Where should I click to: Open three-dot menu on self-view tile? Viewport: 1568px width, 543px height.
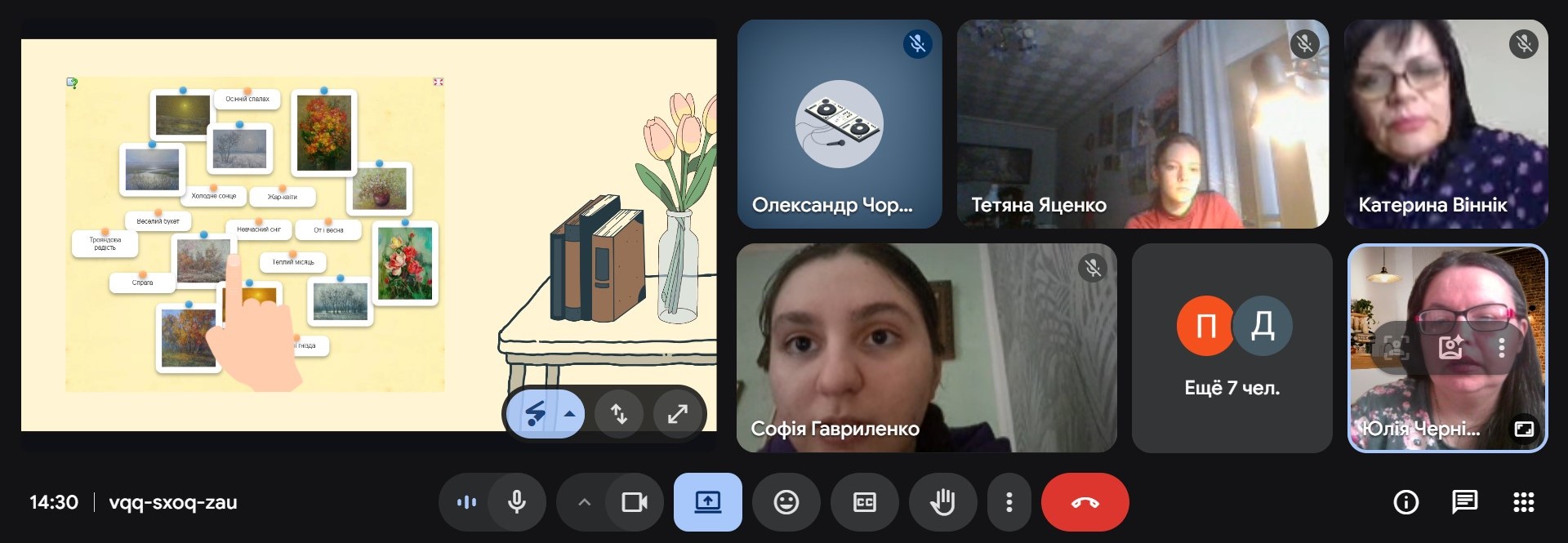1501,348
